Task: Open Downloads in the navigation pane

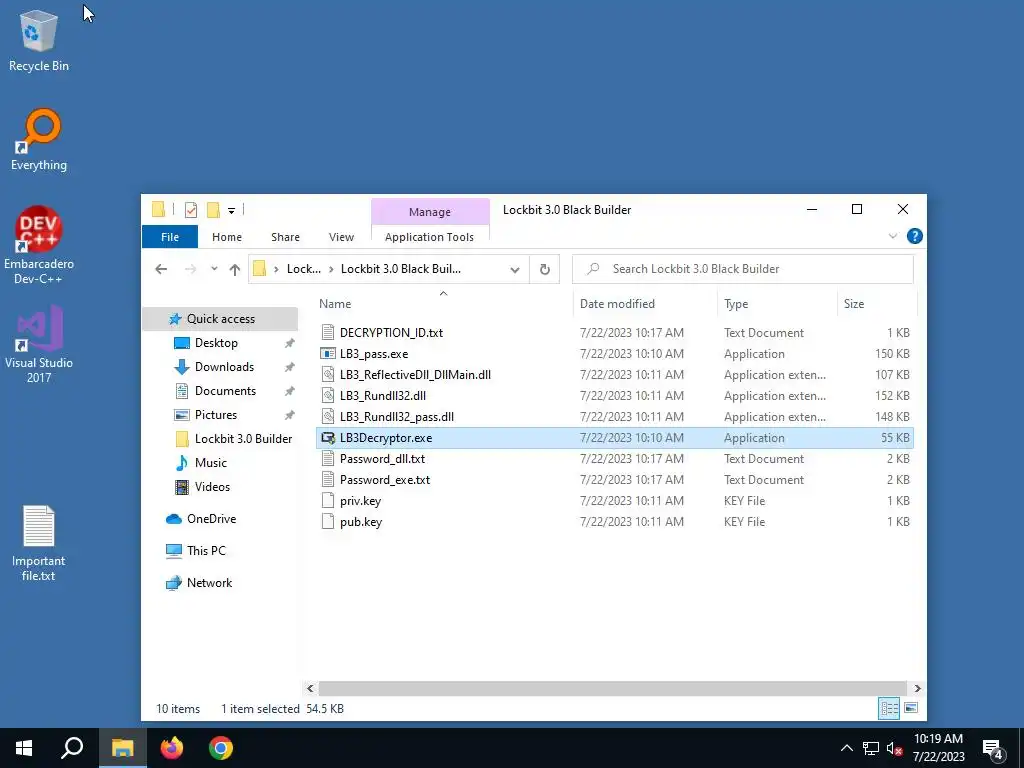Action: coord(224,367)
